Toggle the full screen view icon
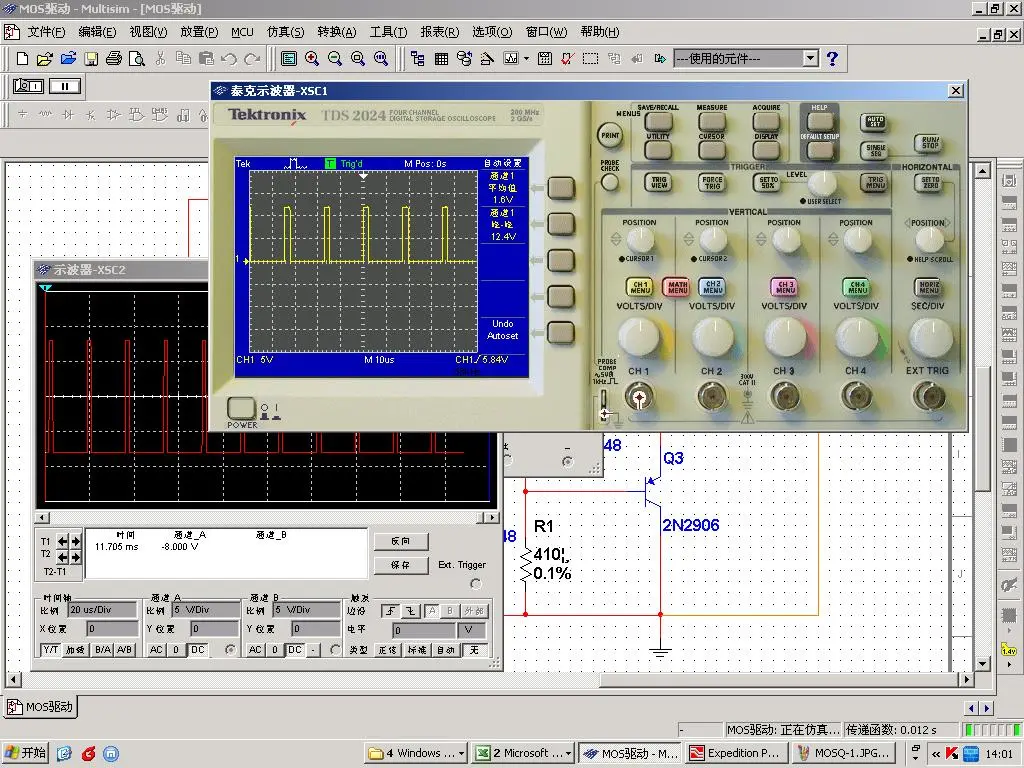Screen dimensions: 1024x768 tap(289, 59)
